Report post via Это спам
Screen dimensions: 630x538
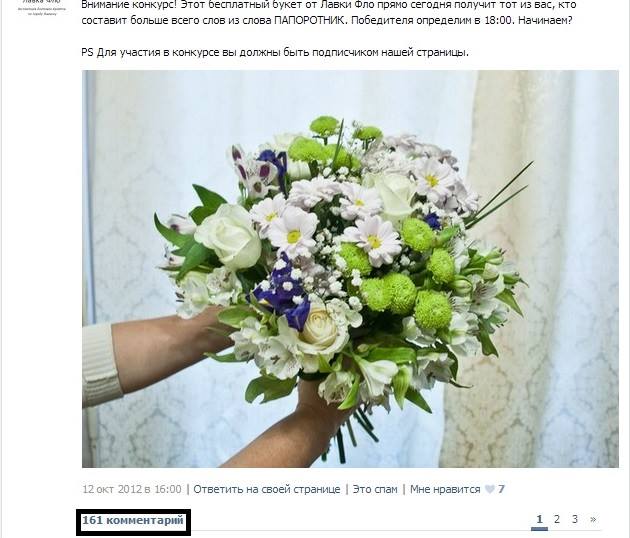pyautogui.click(x=375, y=489)
